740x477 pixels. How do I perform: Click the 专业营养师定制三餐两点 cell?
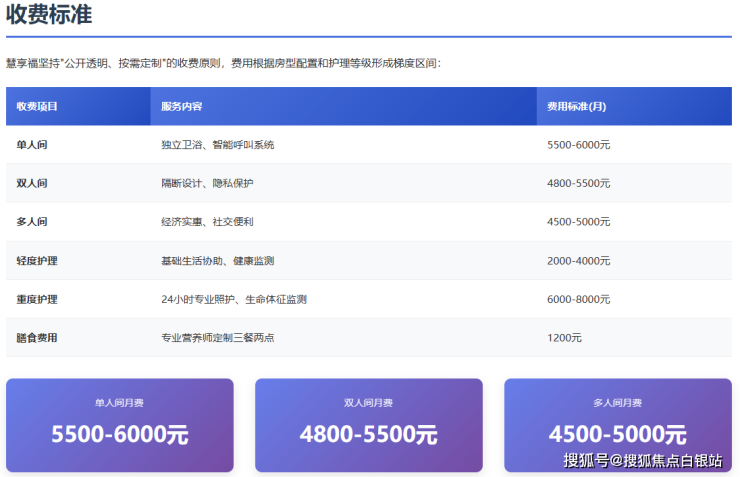[217, 338]
